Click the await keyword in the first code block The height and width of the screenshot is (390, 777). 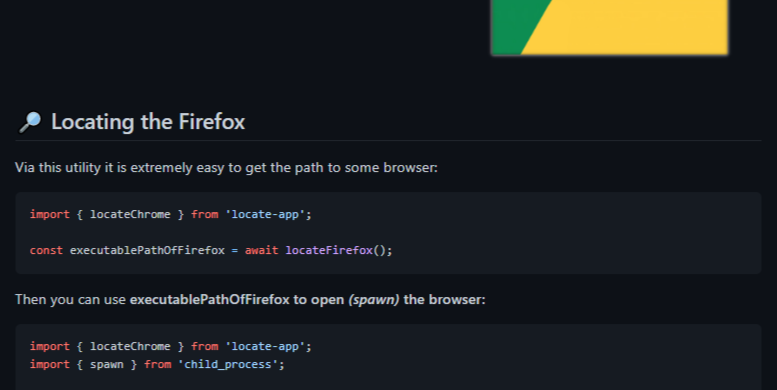pos(262,250)
